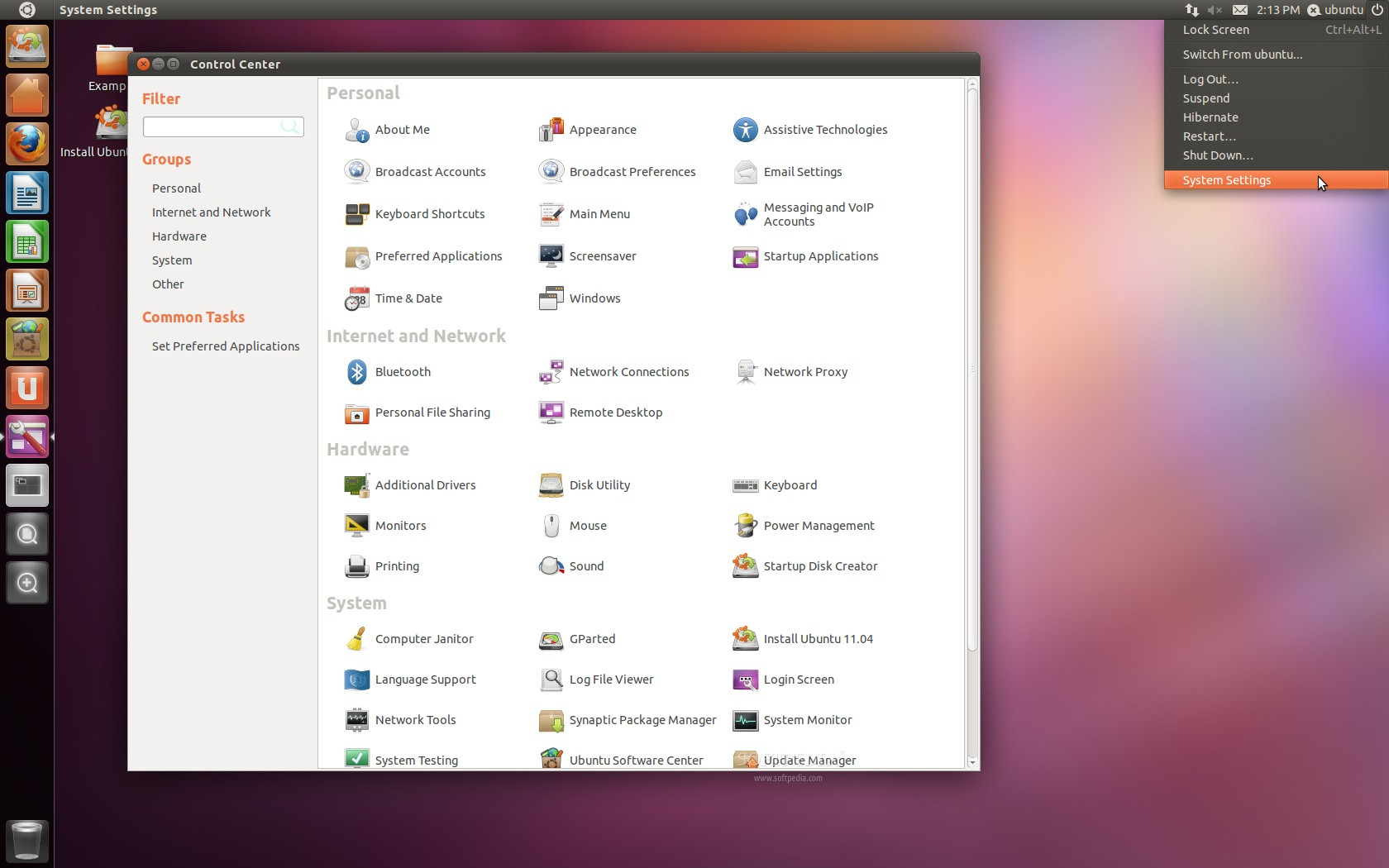The width and height of the screenshot is (1389, 868).
Task: Open Network Connections icon
Action: pos(551,372)
